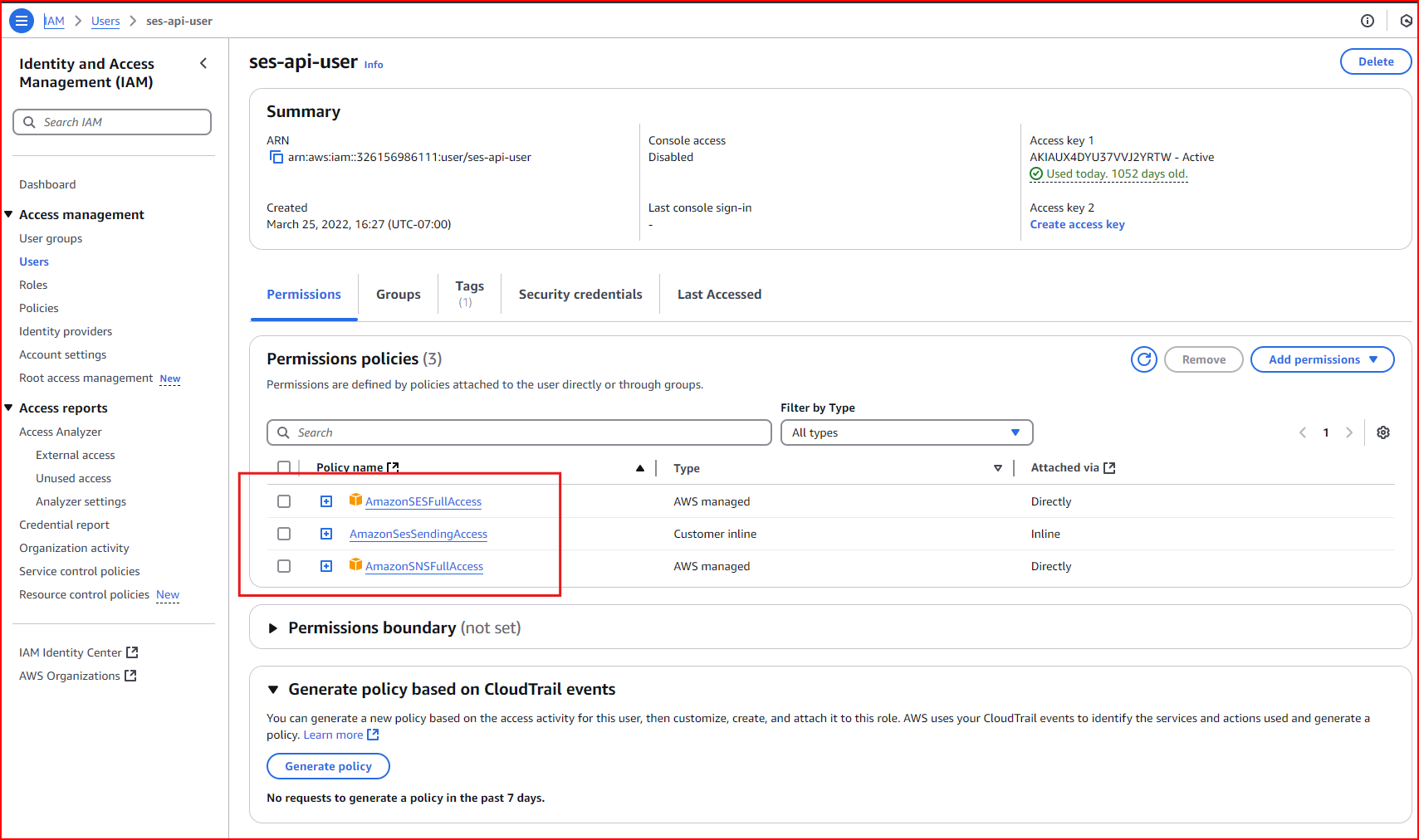Screen dimensions: 1419x840
Task: Open the Add permissions dropdown
Action: [x=1322, y=359]
